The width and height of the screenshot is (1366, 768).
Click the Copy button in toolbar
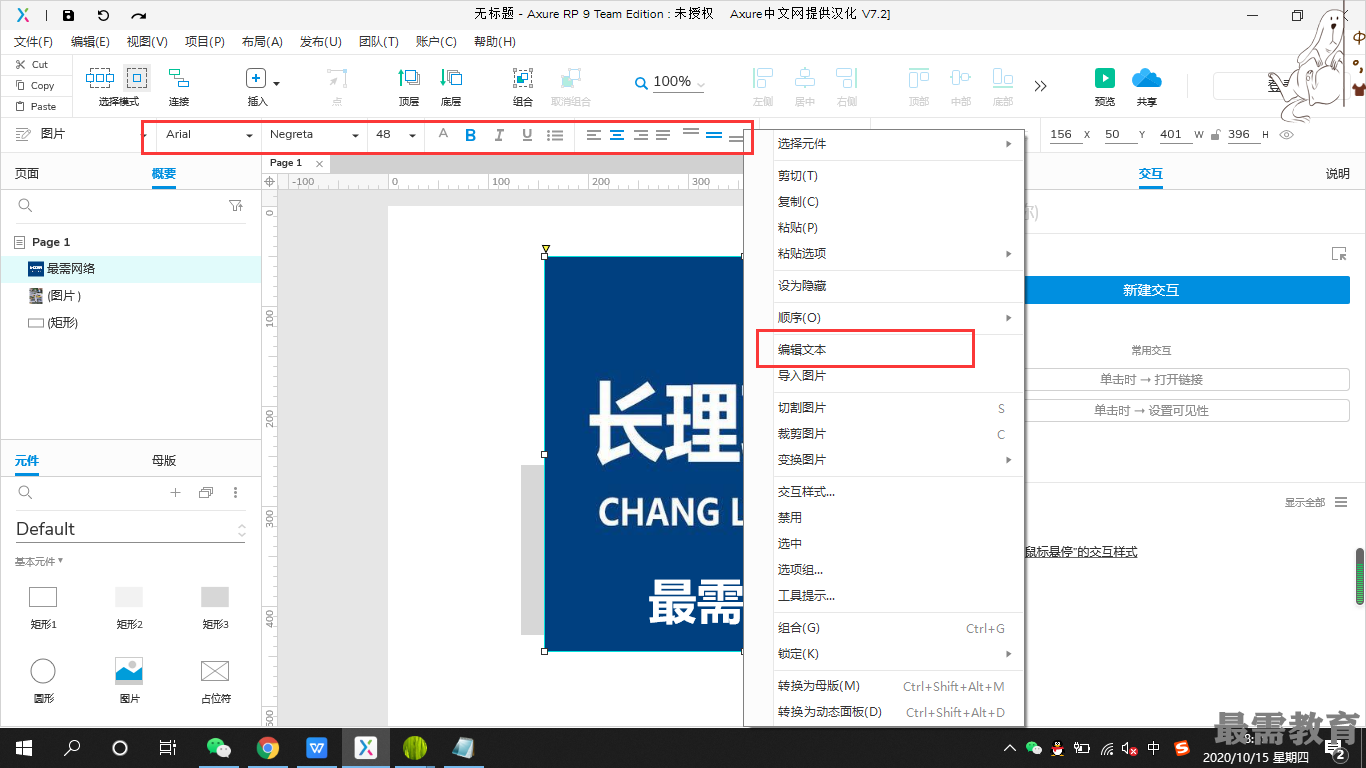34,86
